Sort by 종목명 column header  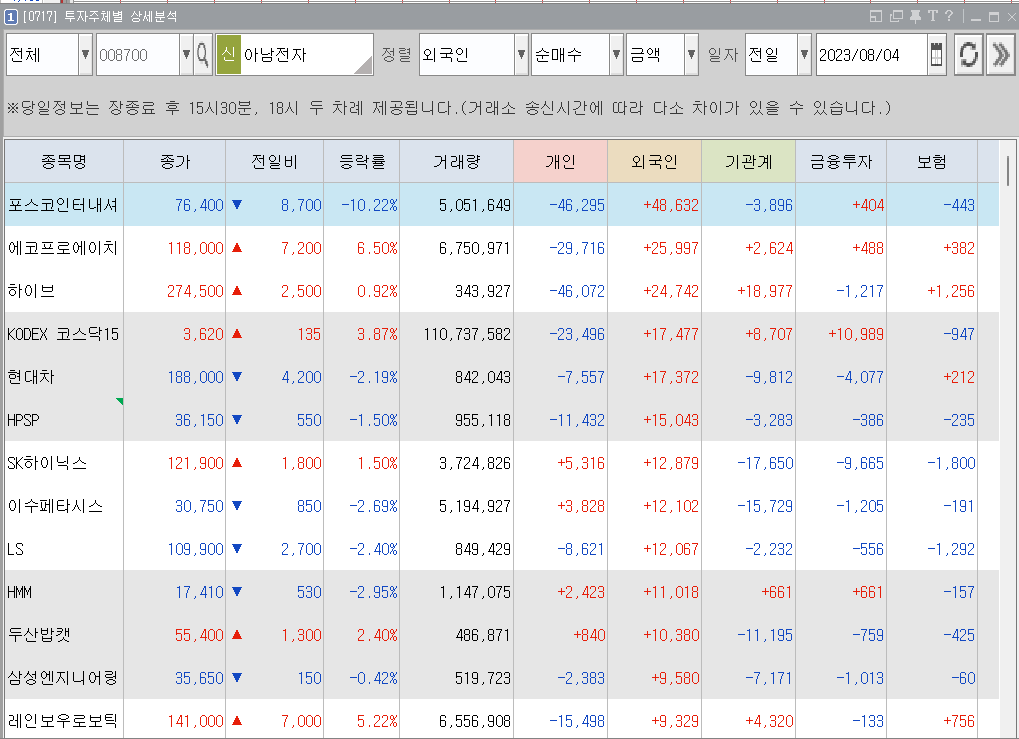(64, 161)
